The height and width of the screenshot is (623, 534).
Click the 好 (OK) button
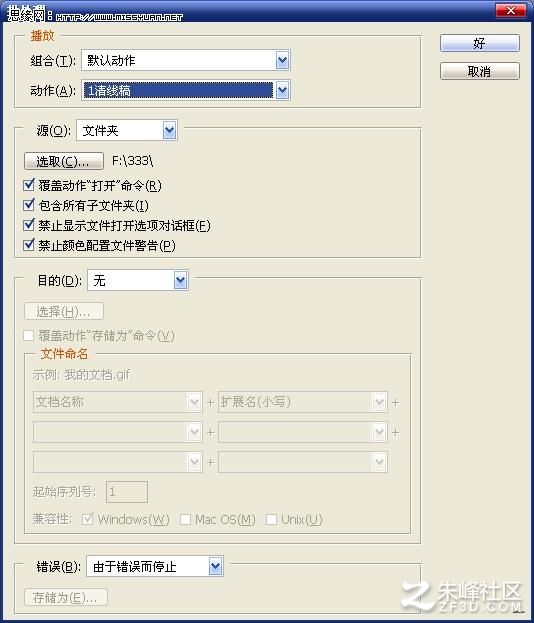(x=480, y=43)
